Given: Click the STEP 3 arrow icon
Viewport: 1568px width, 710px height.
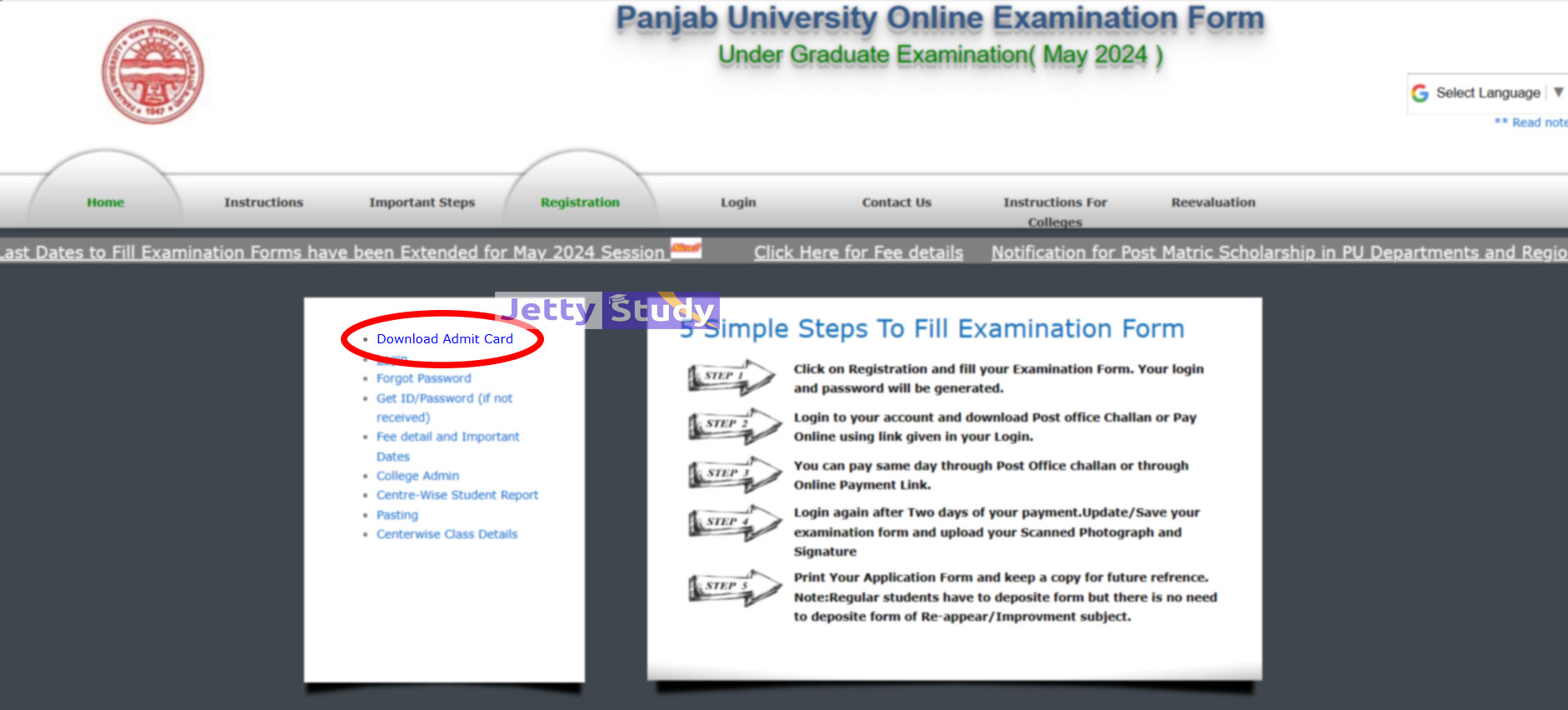Looking at the screenshot, I should coord(733,474).
